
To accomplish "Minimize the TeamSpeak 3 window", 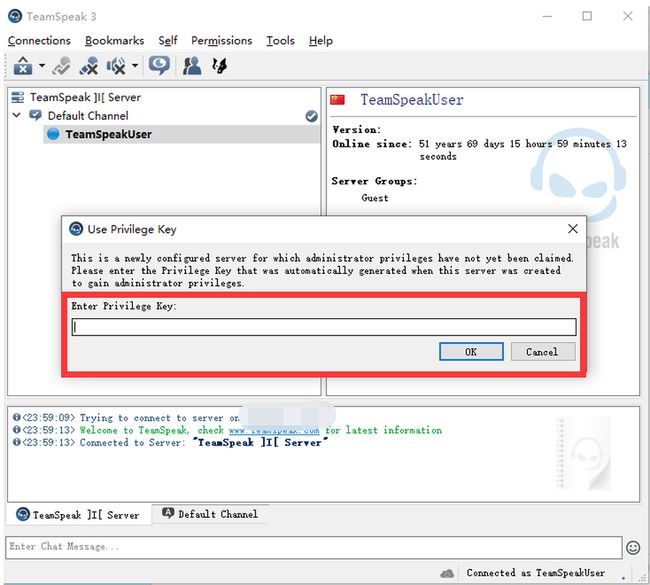I will 547,16.
